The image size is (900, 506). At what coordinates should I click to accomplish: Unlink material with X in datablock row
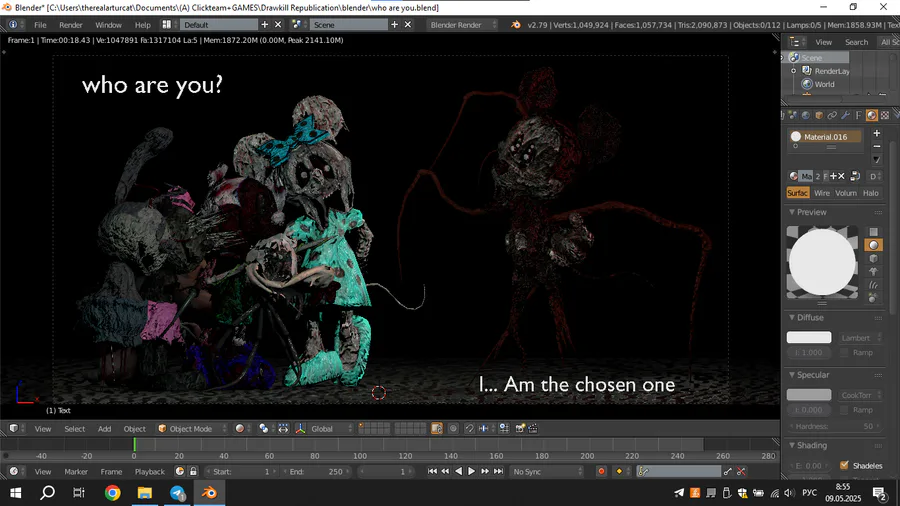pos(841,176)
